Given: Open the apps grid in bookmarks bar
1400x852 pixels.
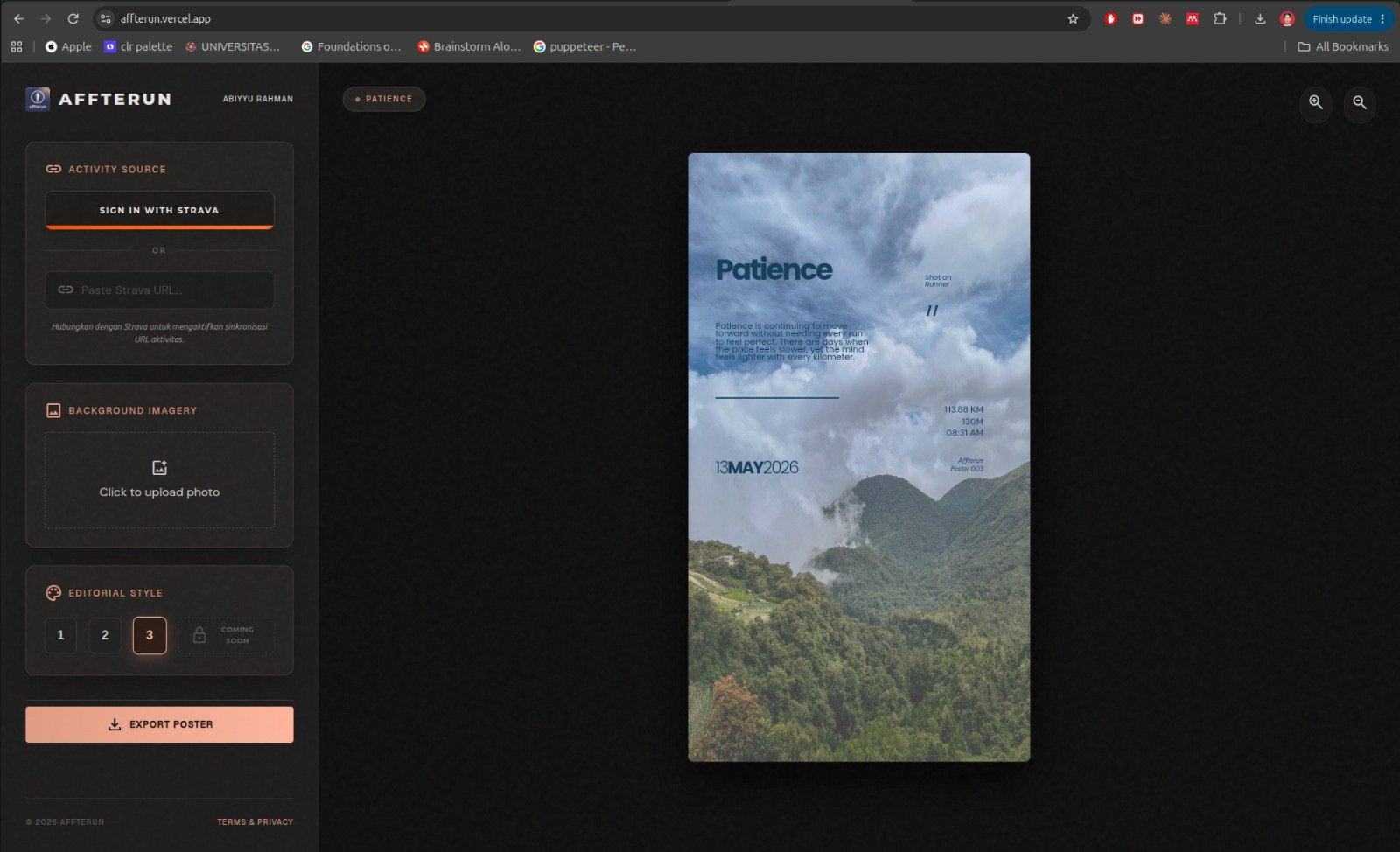Looking at the screenshot, I should click(17, 46).
